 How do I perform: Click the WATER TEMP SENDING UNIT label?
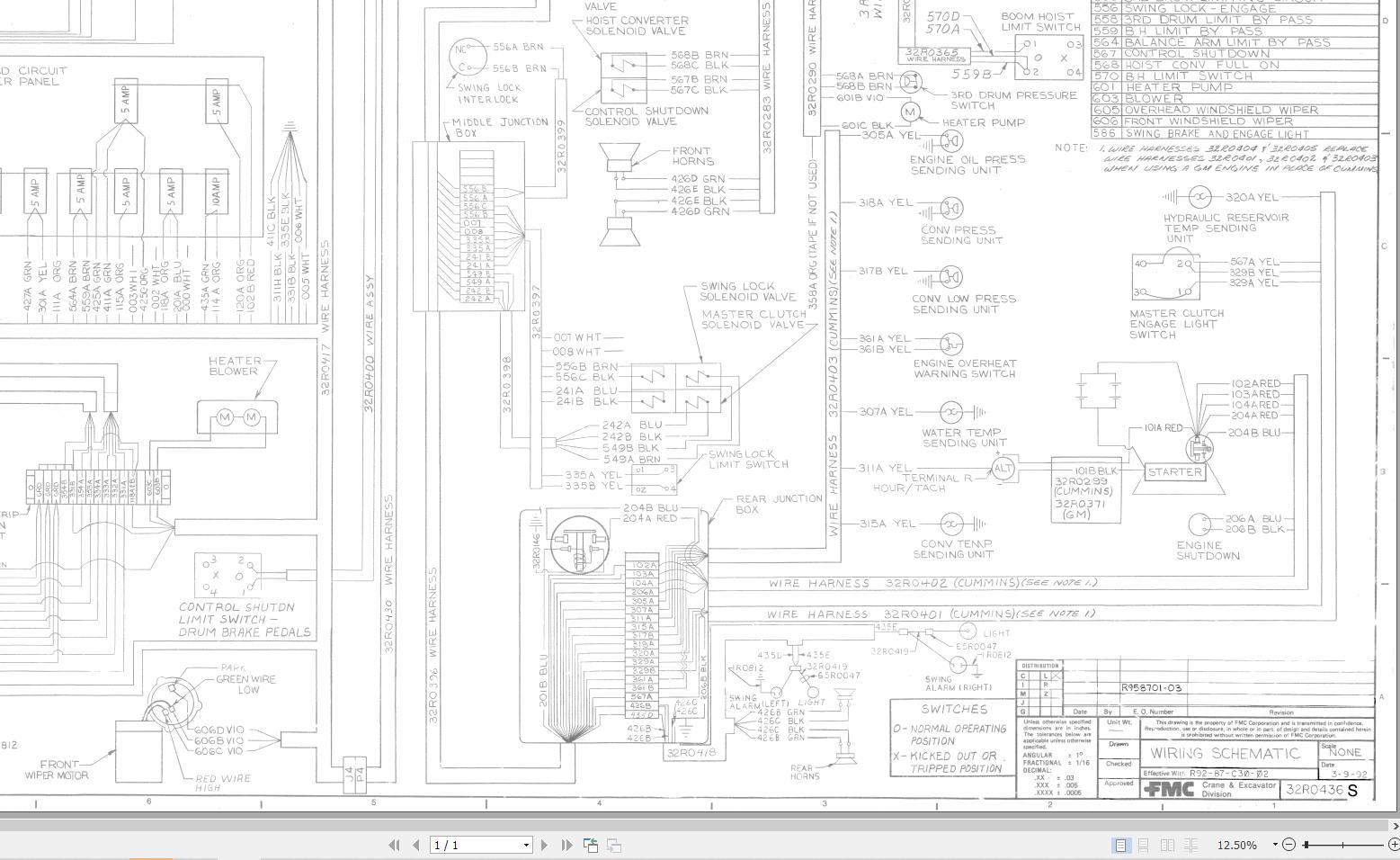coord(964,437)
